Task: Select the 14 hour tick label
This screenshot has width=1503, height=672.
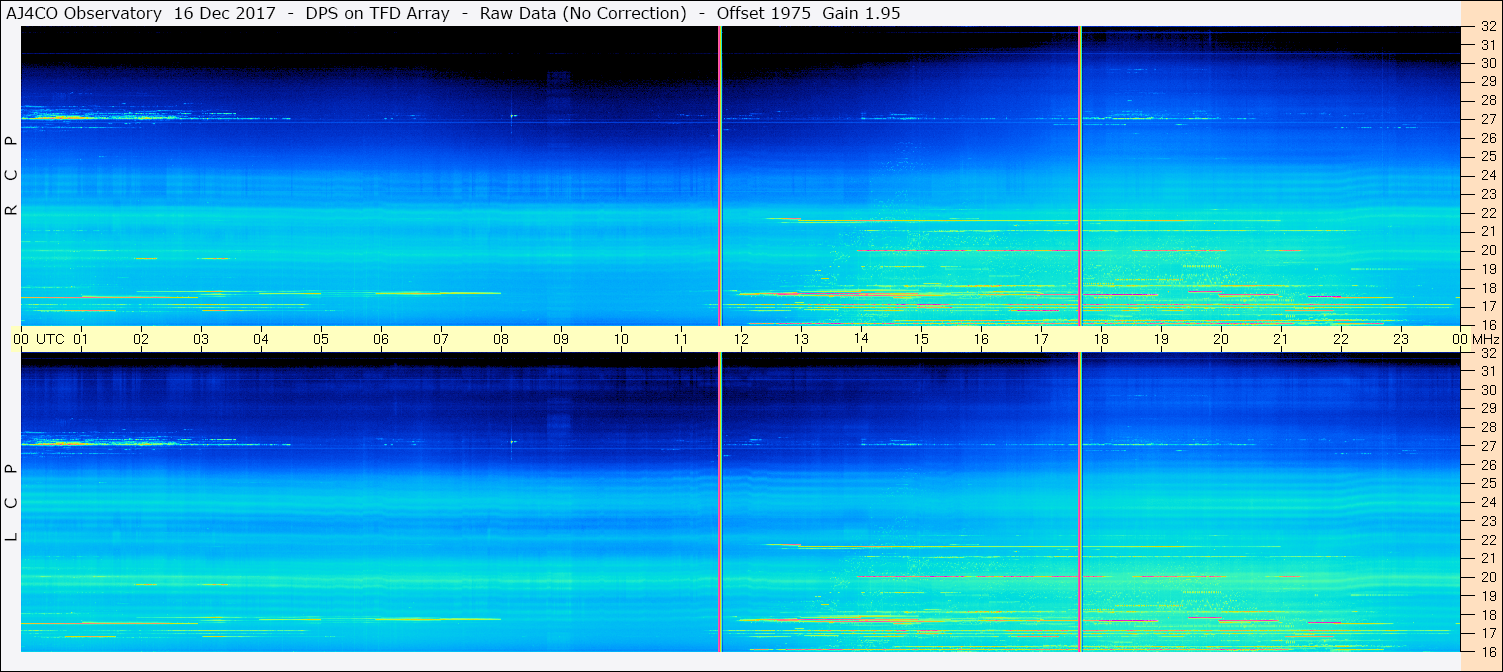Action: pos(861,339)
